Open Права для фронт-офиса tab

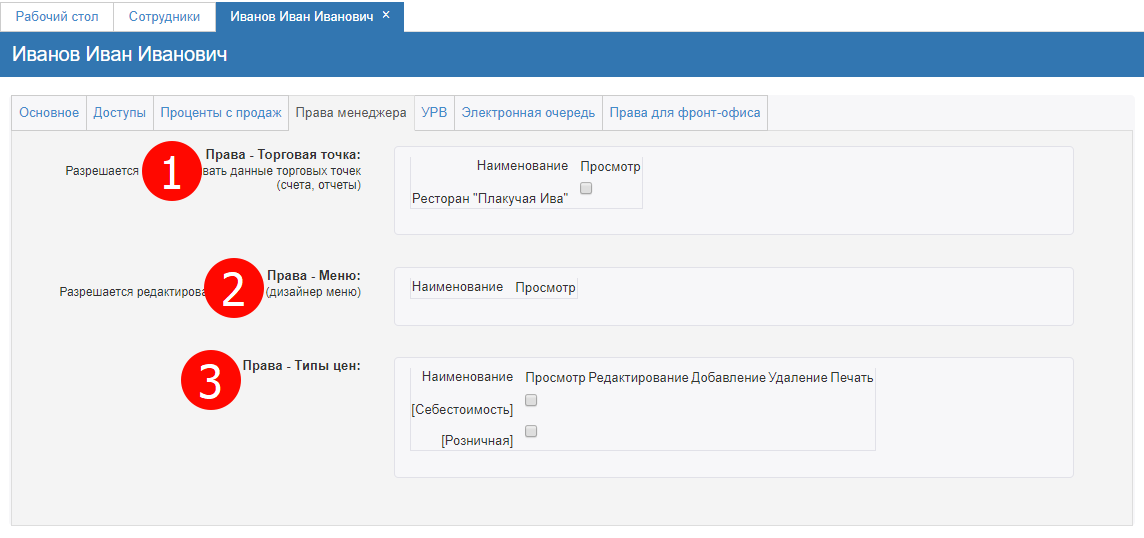tap(685, 113)
